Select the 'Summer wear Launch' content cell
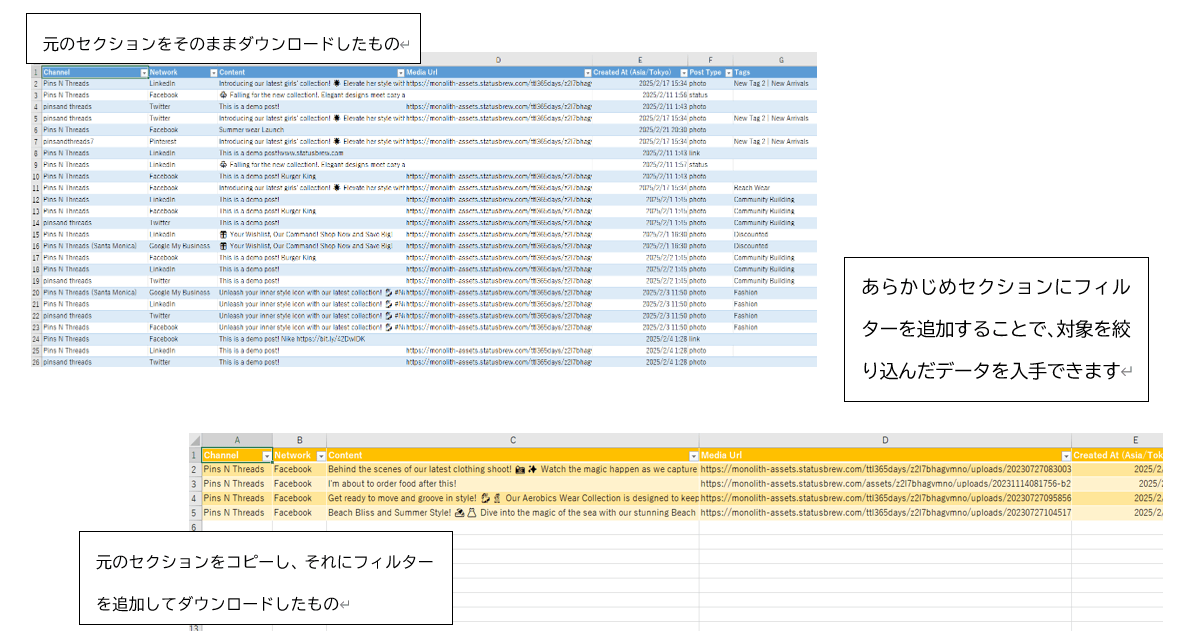 coord(311,130)
